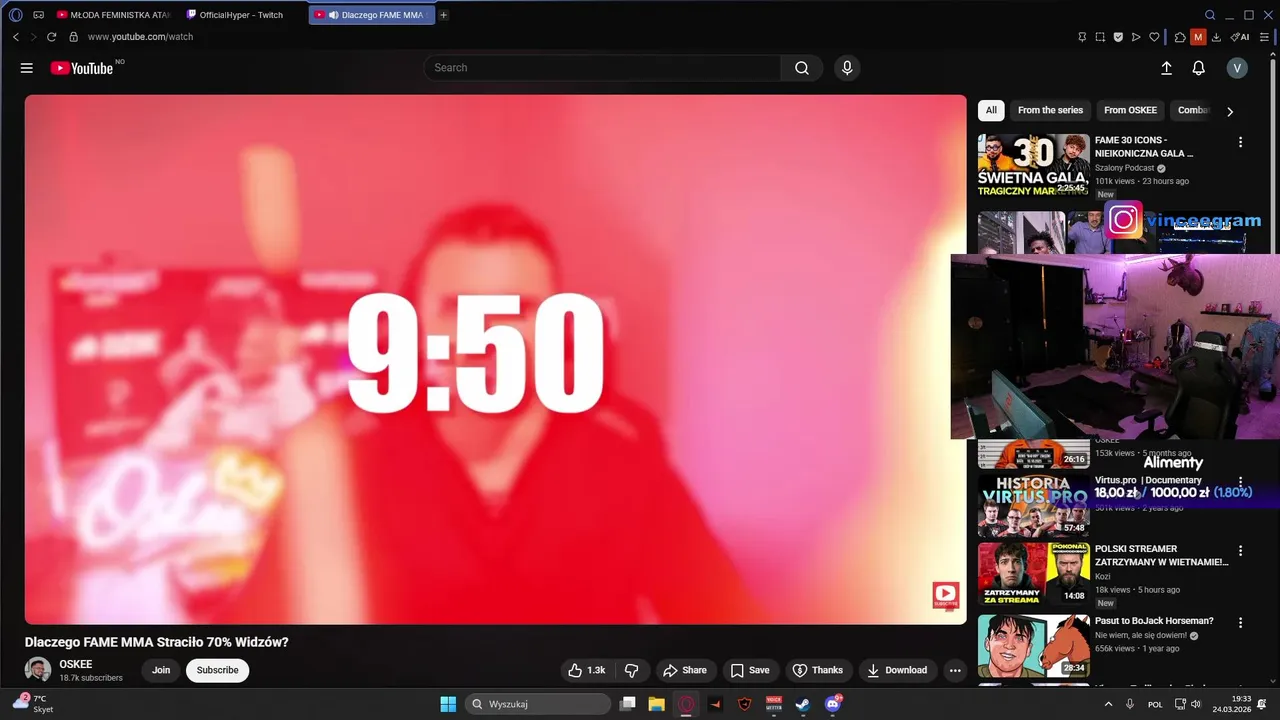Open the tab search magnifier in the title bar
Viewport: 1280px width, 720px height.
(1210, 15)
